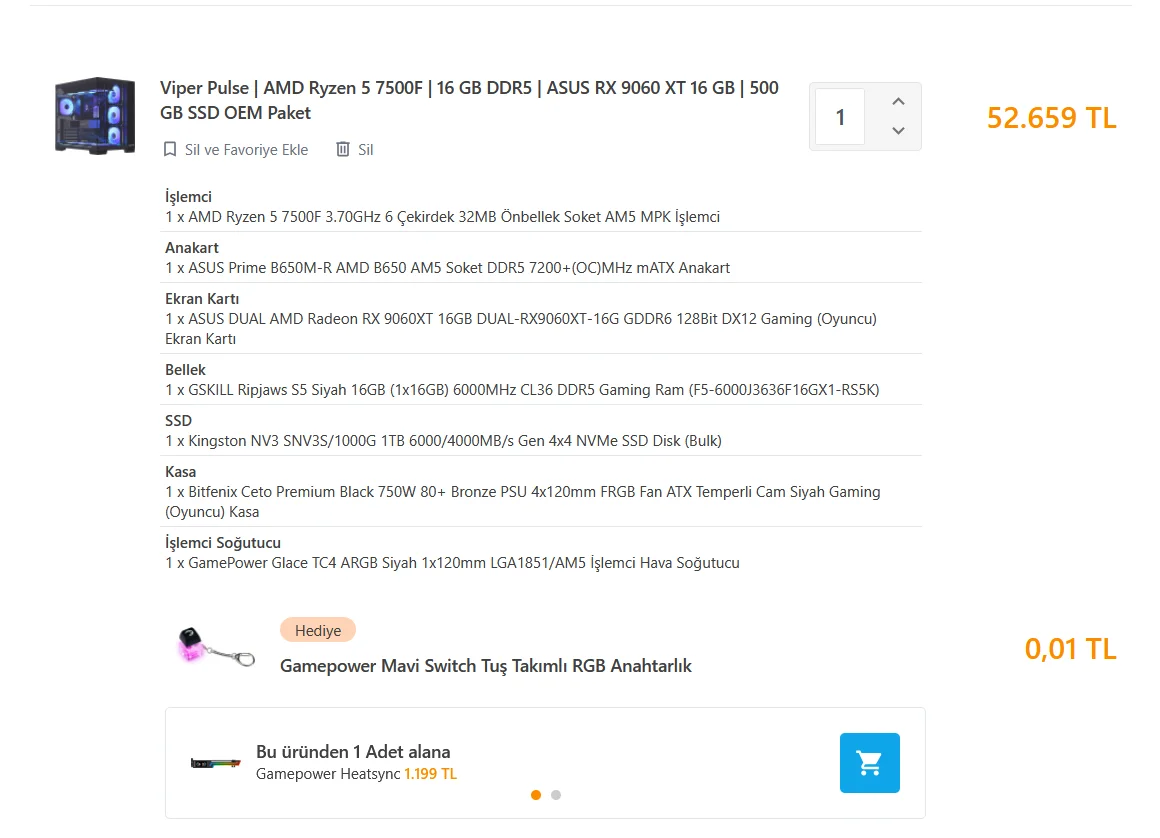Click the 52.659 TL price
The width and height of the screenshot is (1160, 838).
(x=1051, y=118)
